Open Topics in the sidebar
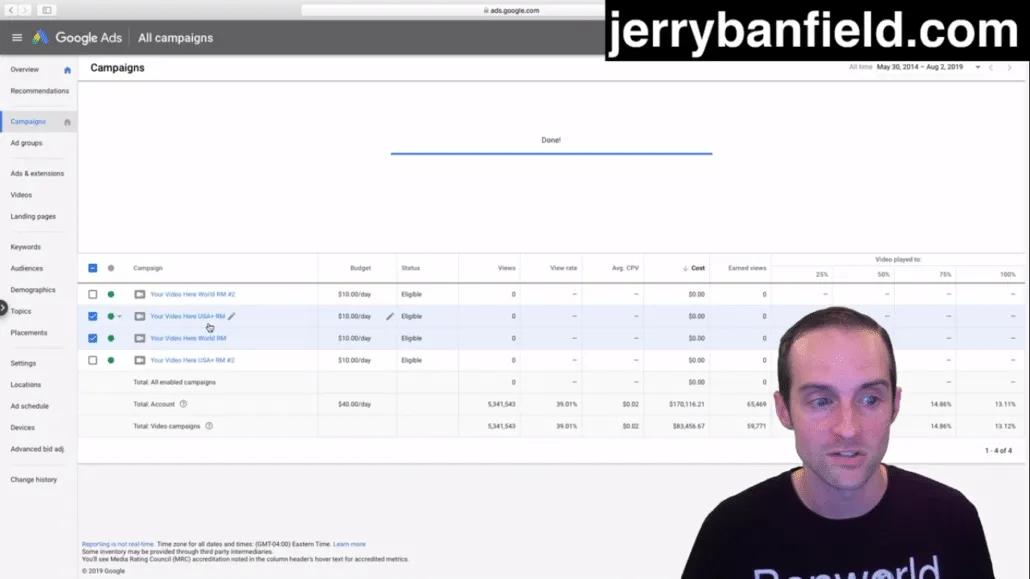The image size is (1030, 579). click(20, 312)
